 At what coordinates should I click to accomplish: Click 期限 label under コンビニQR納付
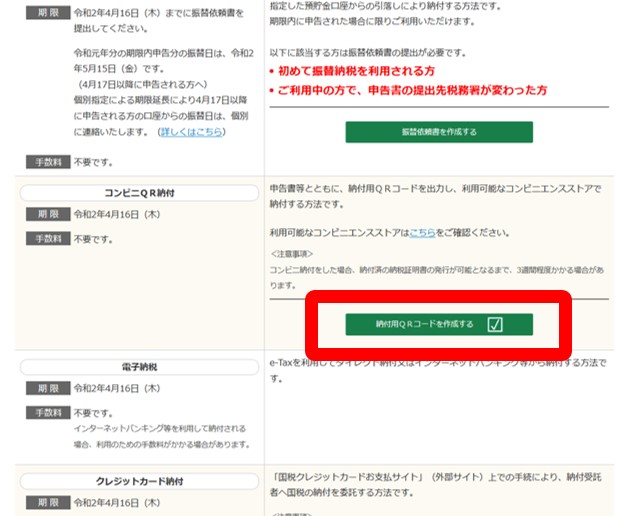pyautogui.click(x=48, y=214)
